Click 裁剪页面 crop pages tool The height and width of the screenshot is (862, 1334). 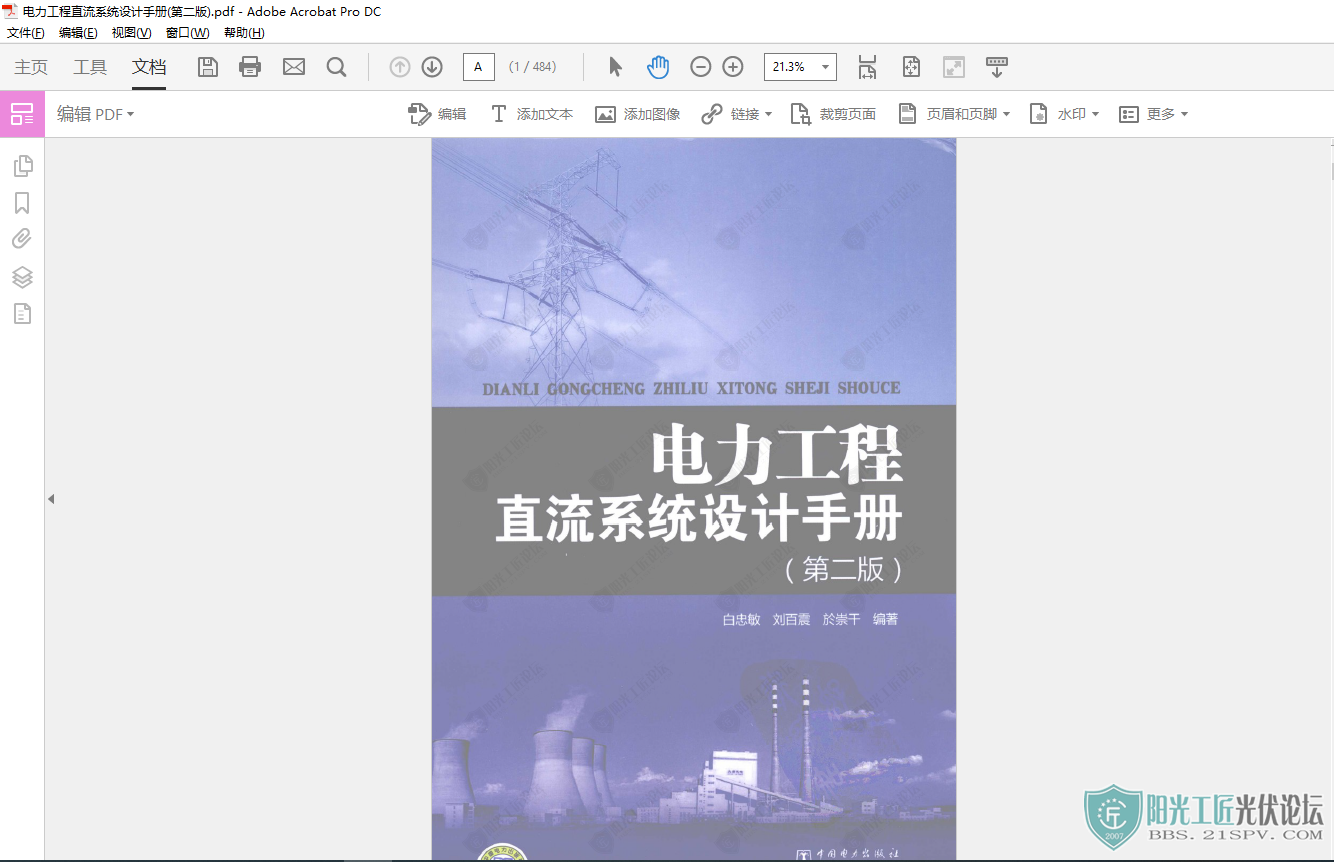tap(833, 114)
